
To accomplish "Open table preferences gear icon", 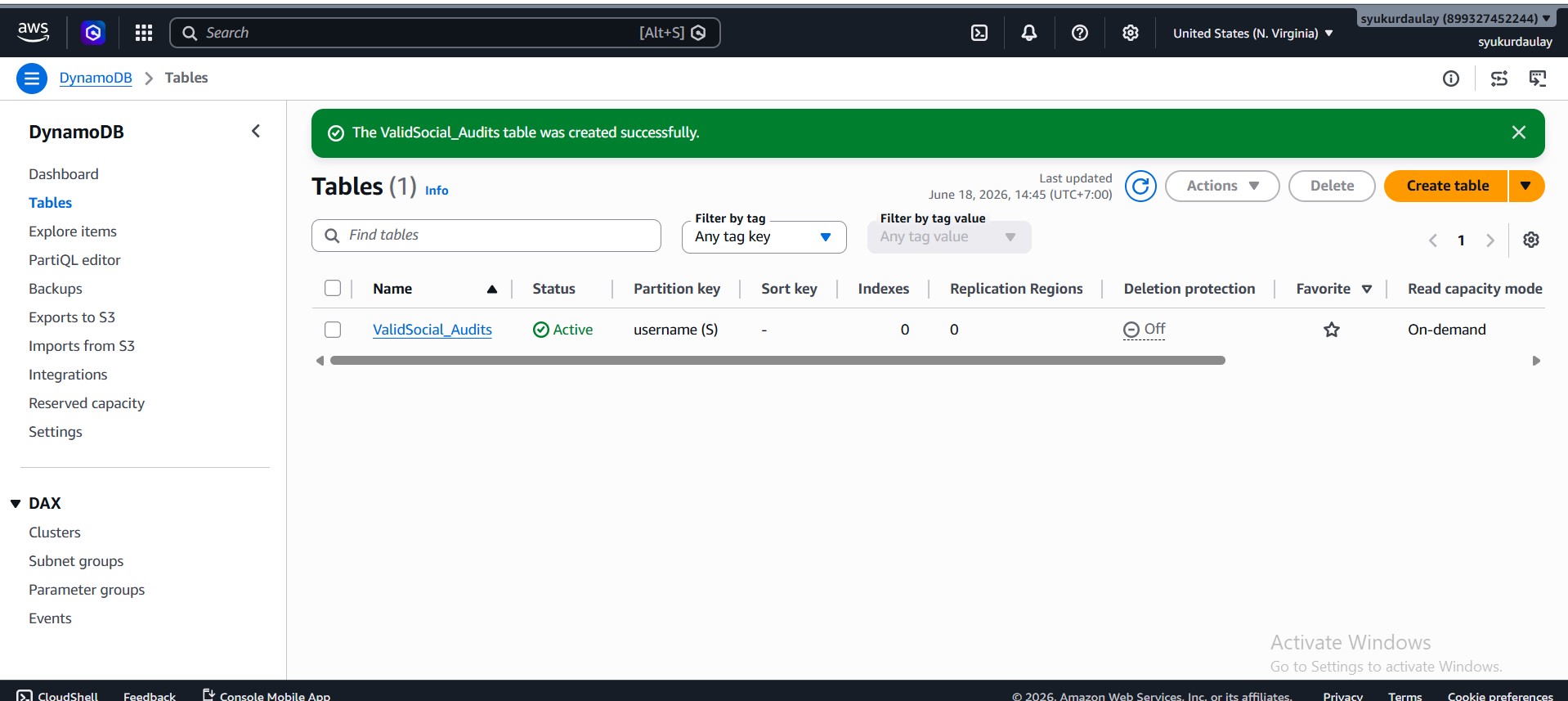I will coord(1531,240).
